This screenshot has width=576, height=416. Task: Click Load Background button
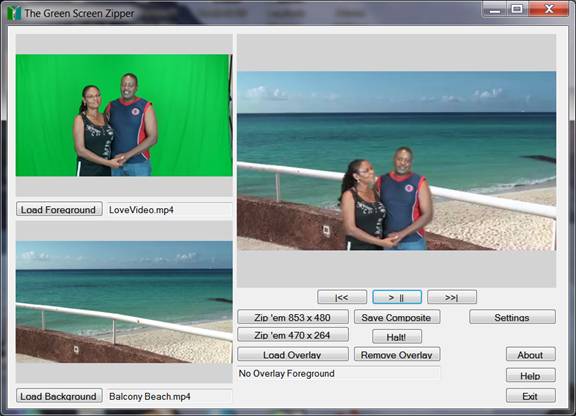click(59, 396)
